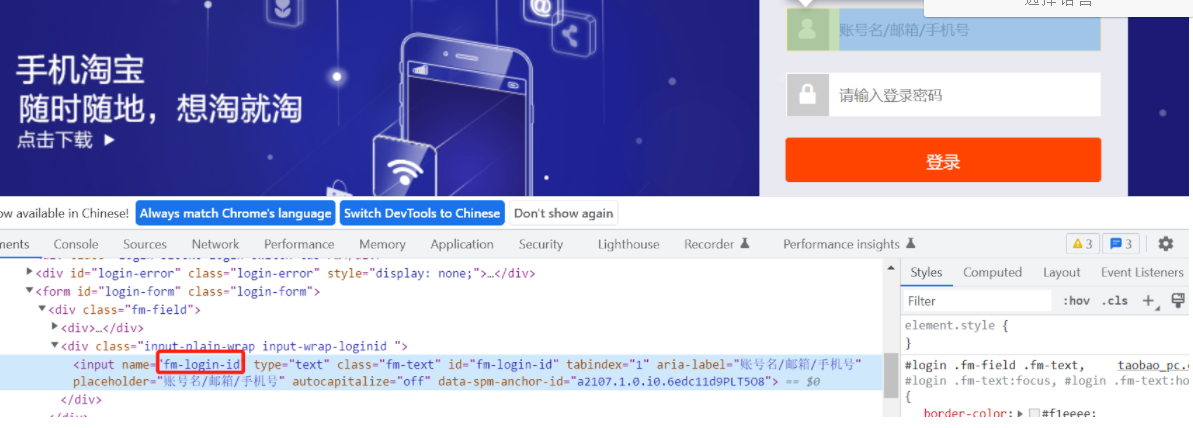Viewport: 1193px width, 428px height.
Task: Click the element.style { rule
Action: coord(956,325)
